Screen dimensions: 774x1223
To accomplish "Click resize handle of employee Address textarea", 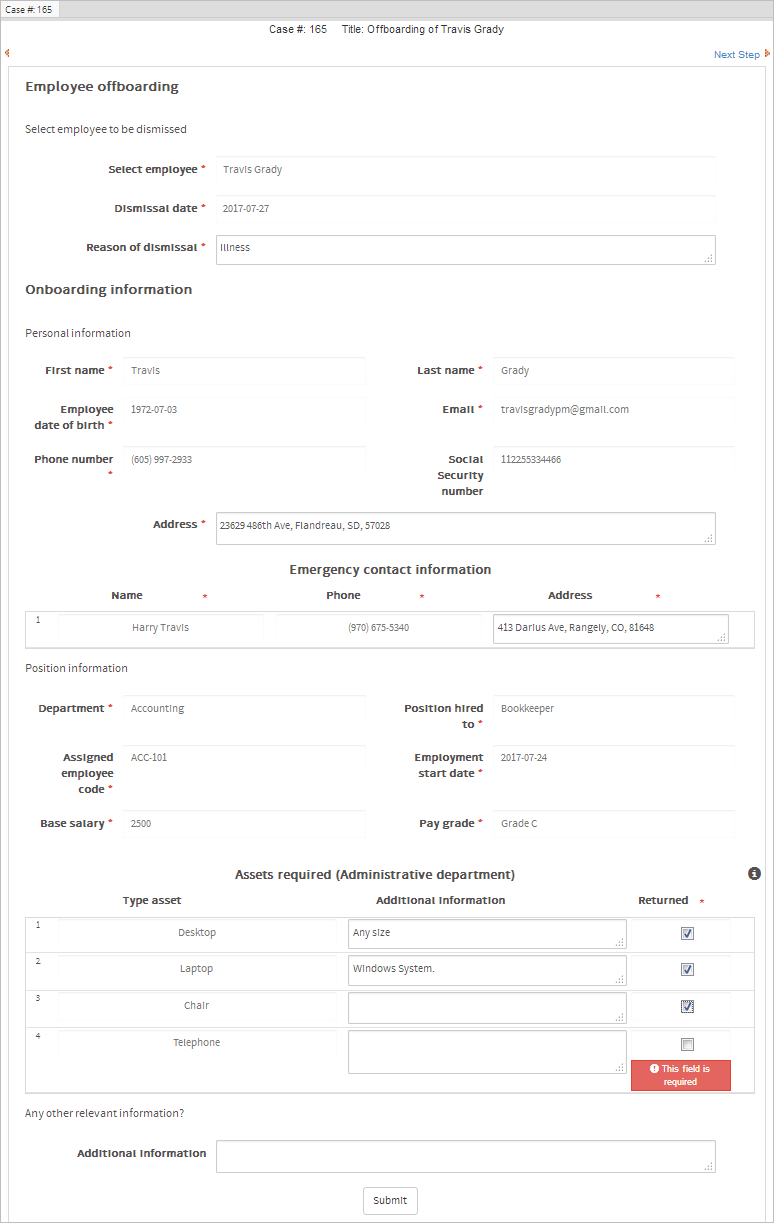I will pyautogui.click(x=709, y=538).
